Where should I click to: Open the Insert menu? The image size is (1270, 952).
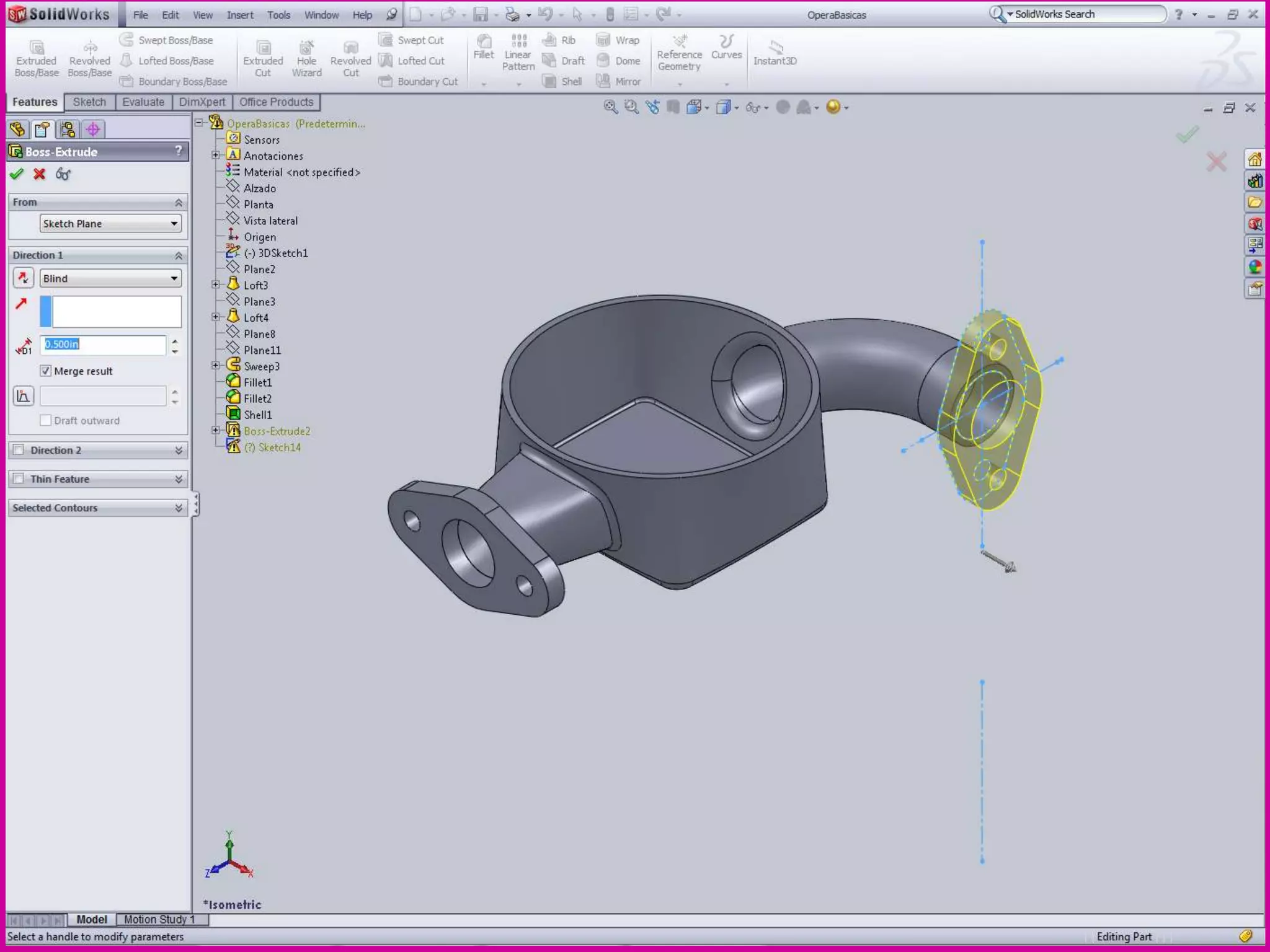click(239, 15)
